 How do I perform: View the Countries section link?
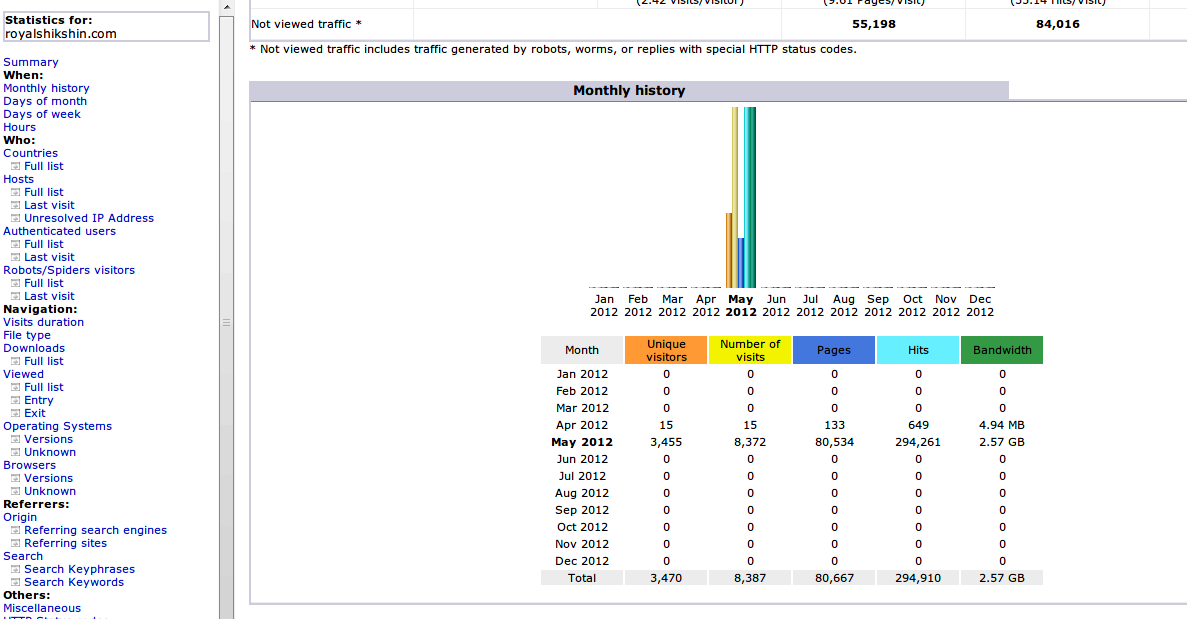(x=30, y=153)
